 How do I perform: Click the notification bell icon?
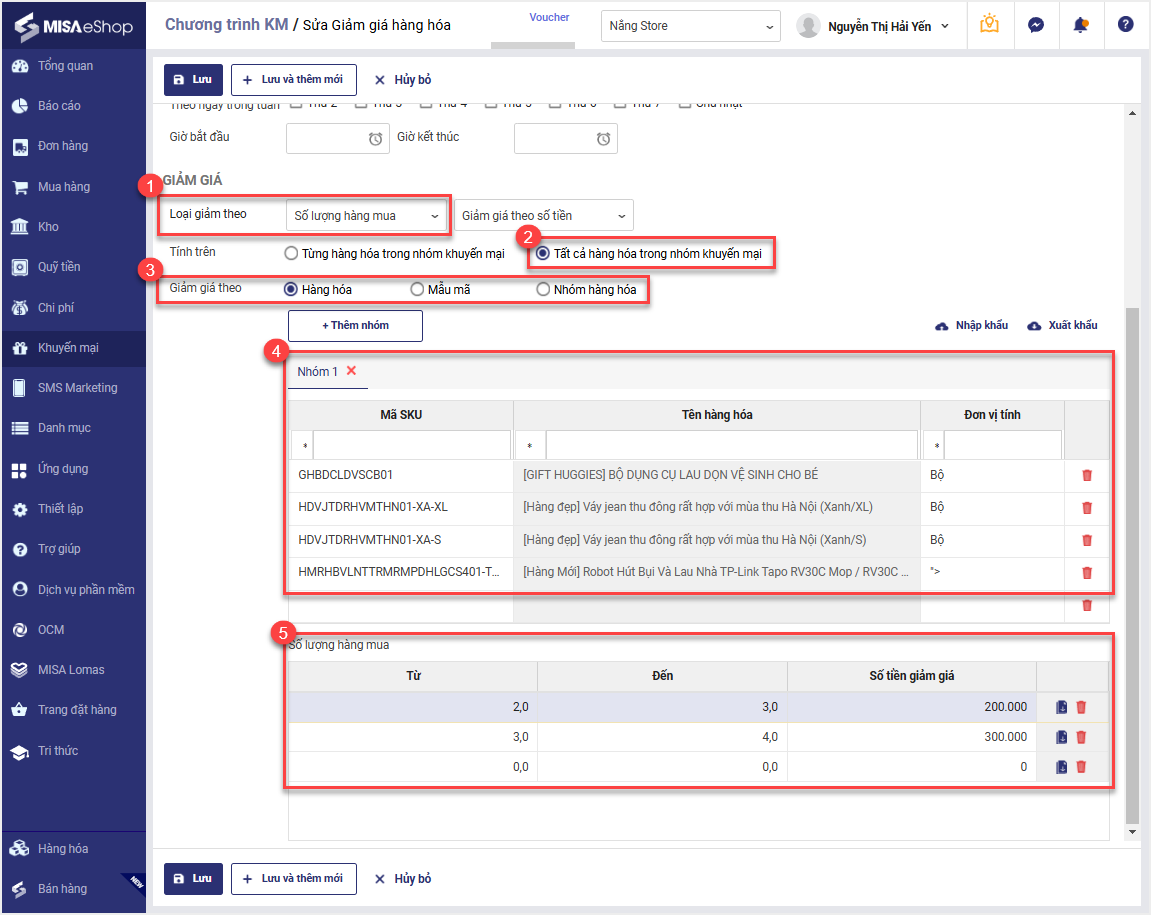point(1081,25)
